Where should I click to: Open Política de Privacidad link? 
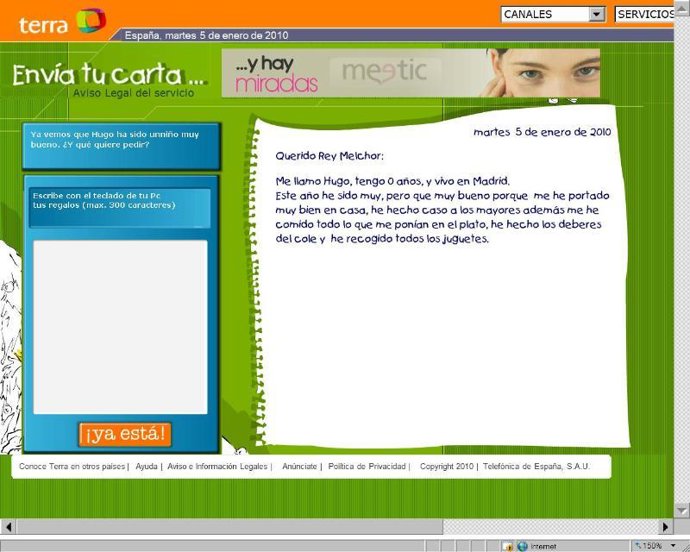367,467
